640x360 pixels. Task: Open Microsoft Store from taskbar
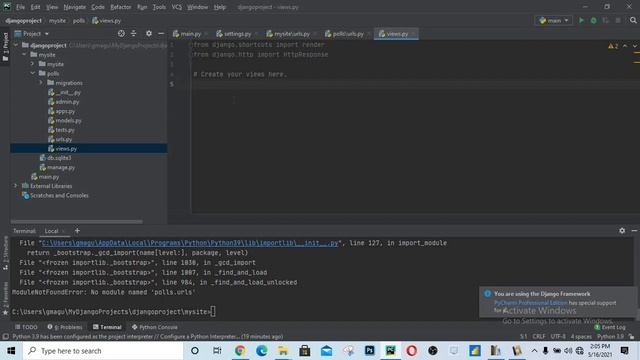coord(304,351)
